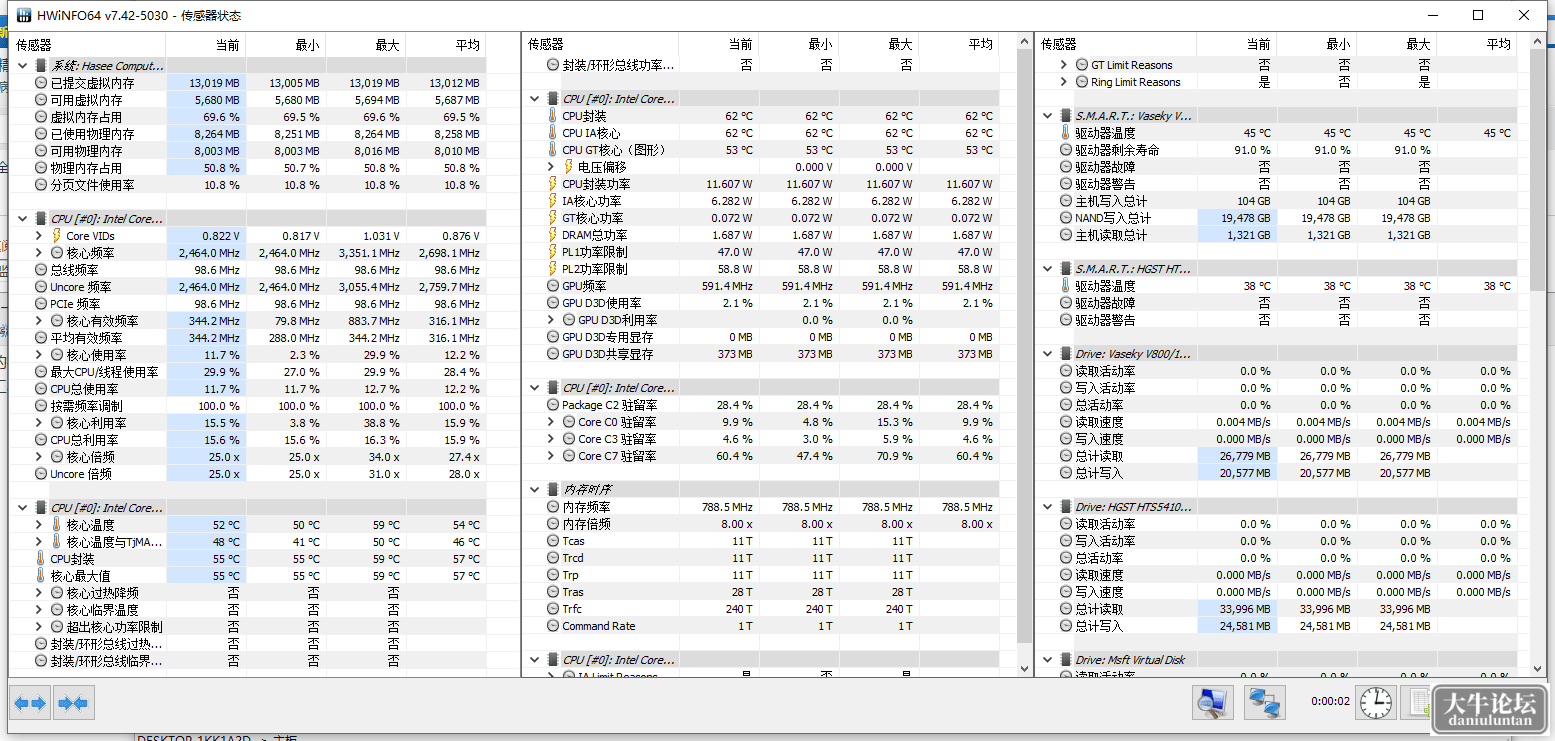The image size is (1555, 741).
Task: Expand the GT Limit Reasons row
Action: (x=1063, y=65)
